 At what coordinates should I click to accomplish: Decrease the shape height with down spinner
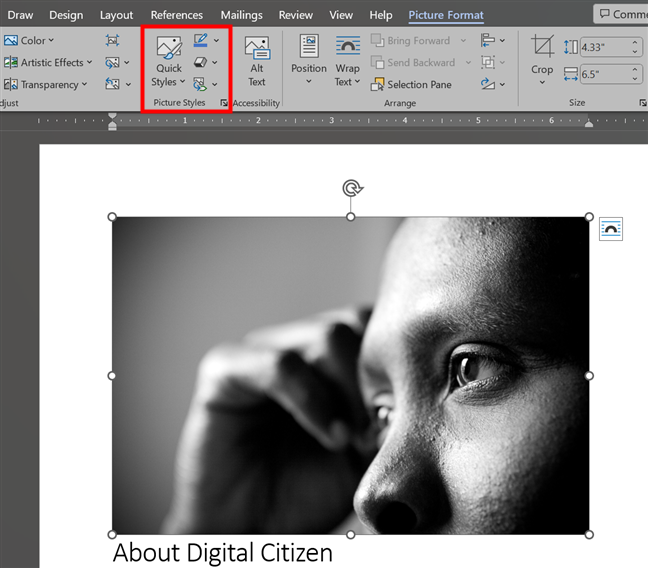635,52
